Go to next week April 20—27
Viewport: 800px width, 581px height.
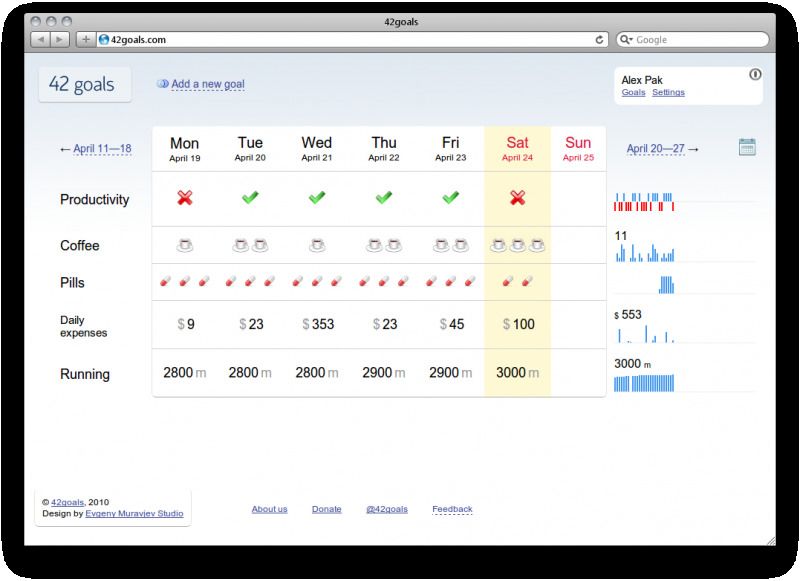coord(656,149)
